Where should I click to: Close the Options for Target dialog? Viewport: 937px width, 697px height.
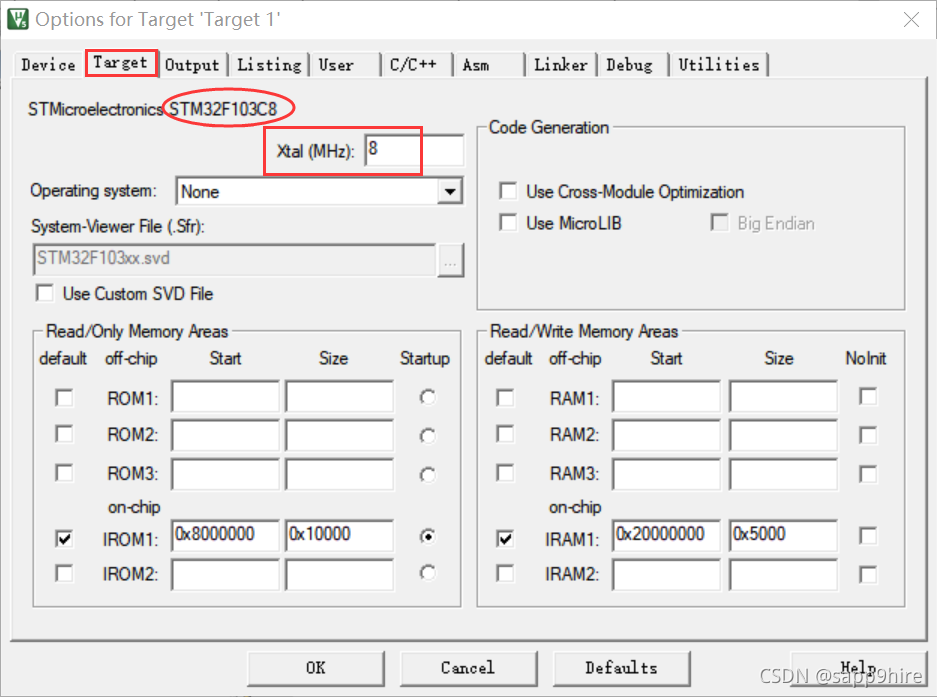(x=911, y=20)
